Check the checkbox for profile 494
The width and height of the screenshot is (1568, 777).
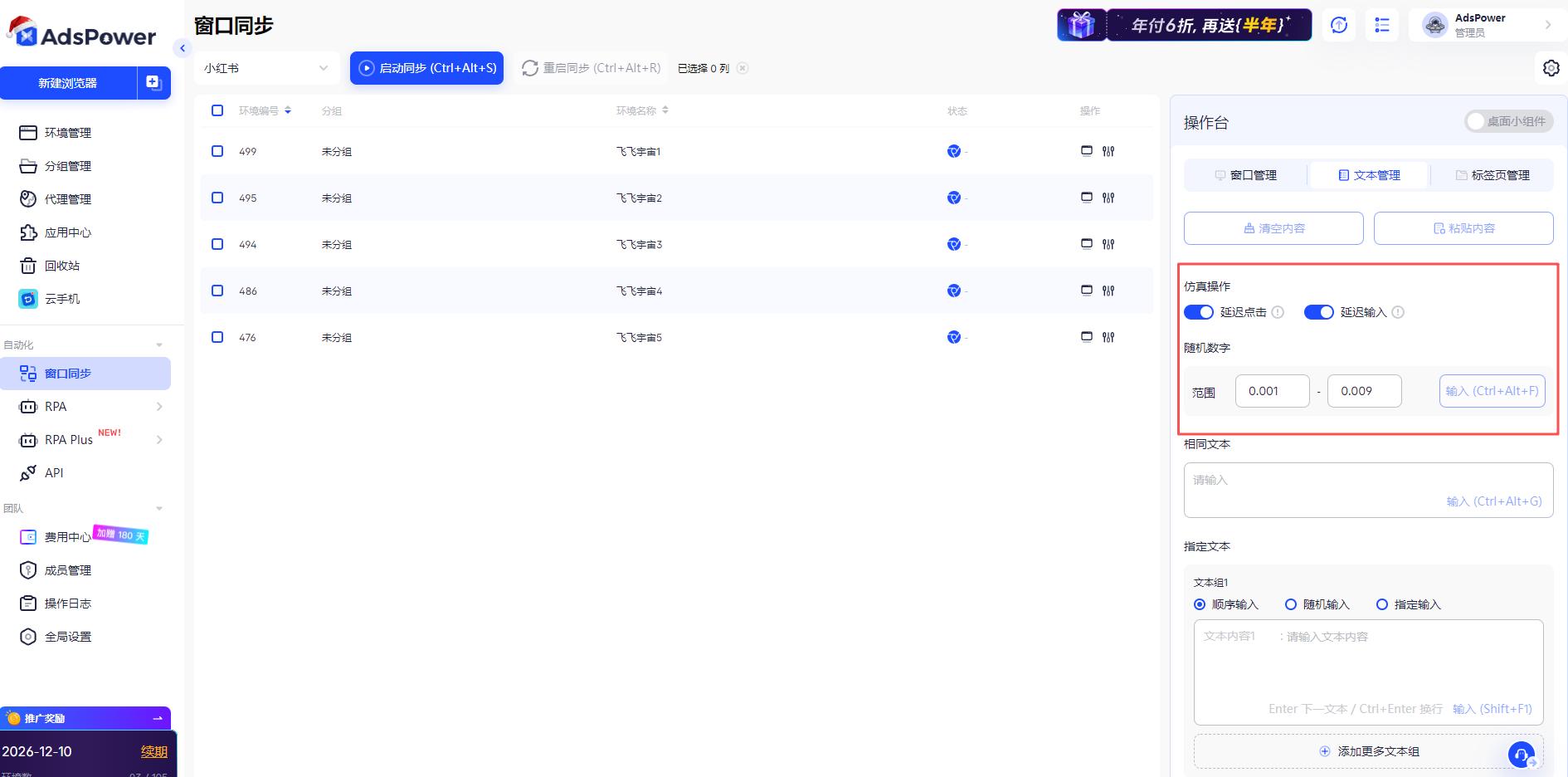(217, 244)
